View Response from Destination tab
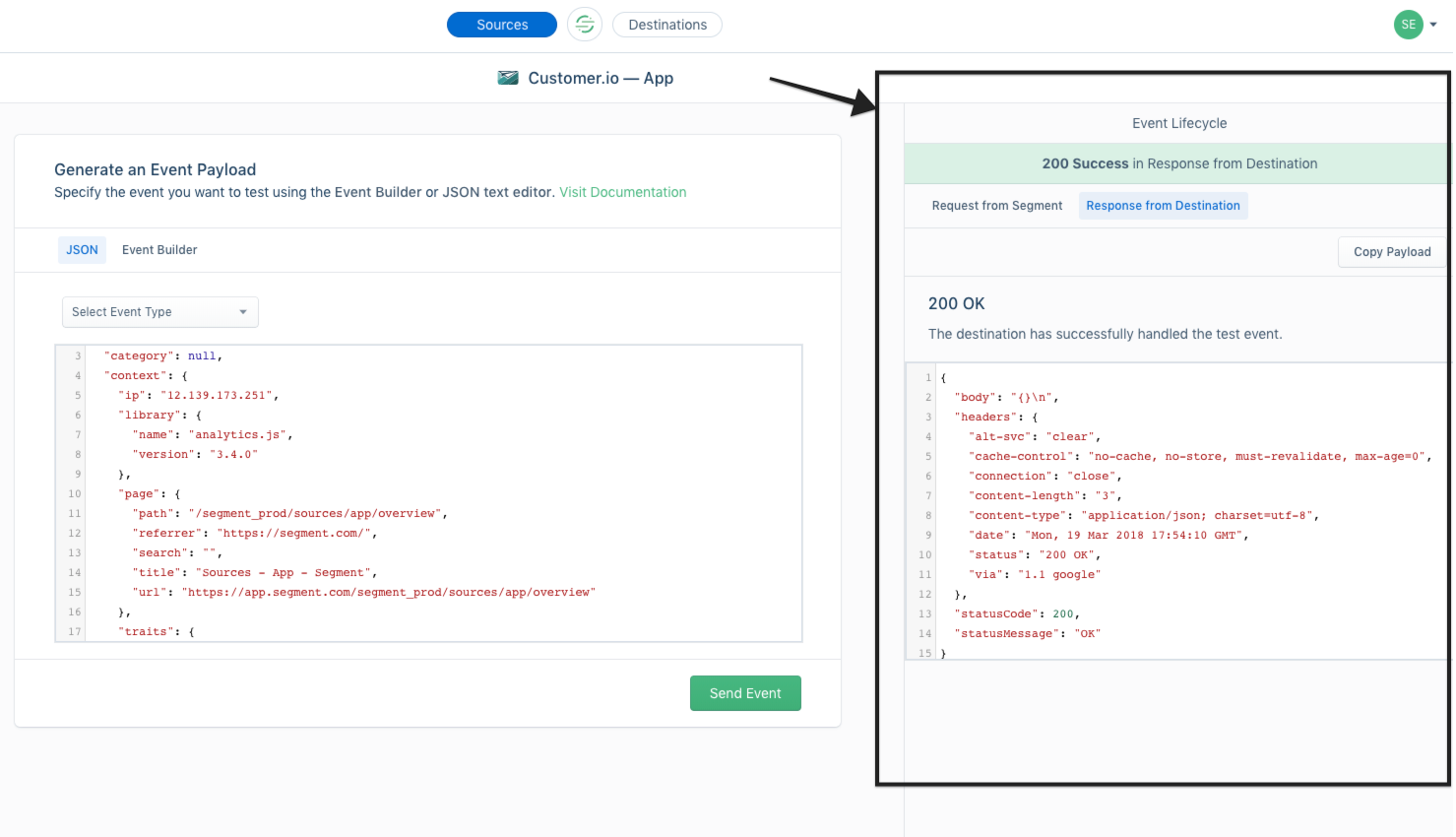 coord(1163,206)
